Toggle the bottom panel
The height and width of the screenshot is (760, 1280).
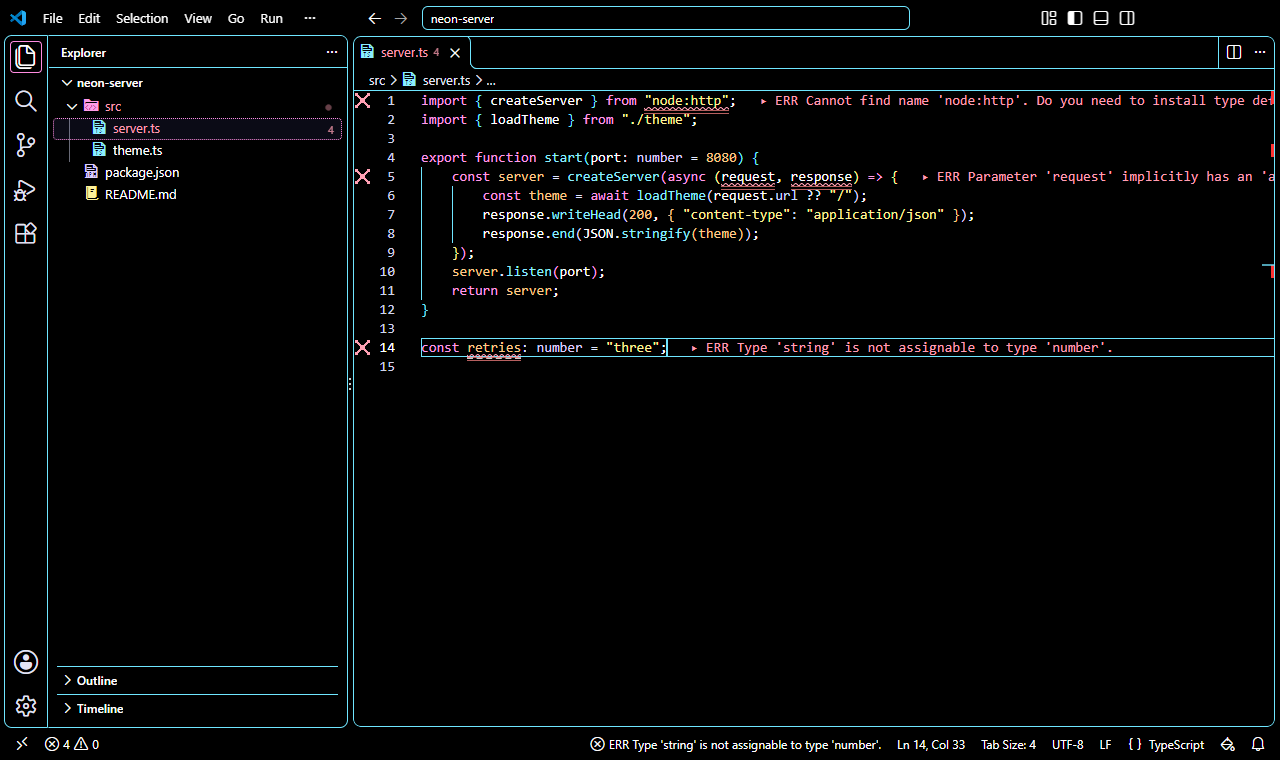[x=1101, y=18]
